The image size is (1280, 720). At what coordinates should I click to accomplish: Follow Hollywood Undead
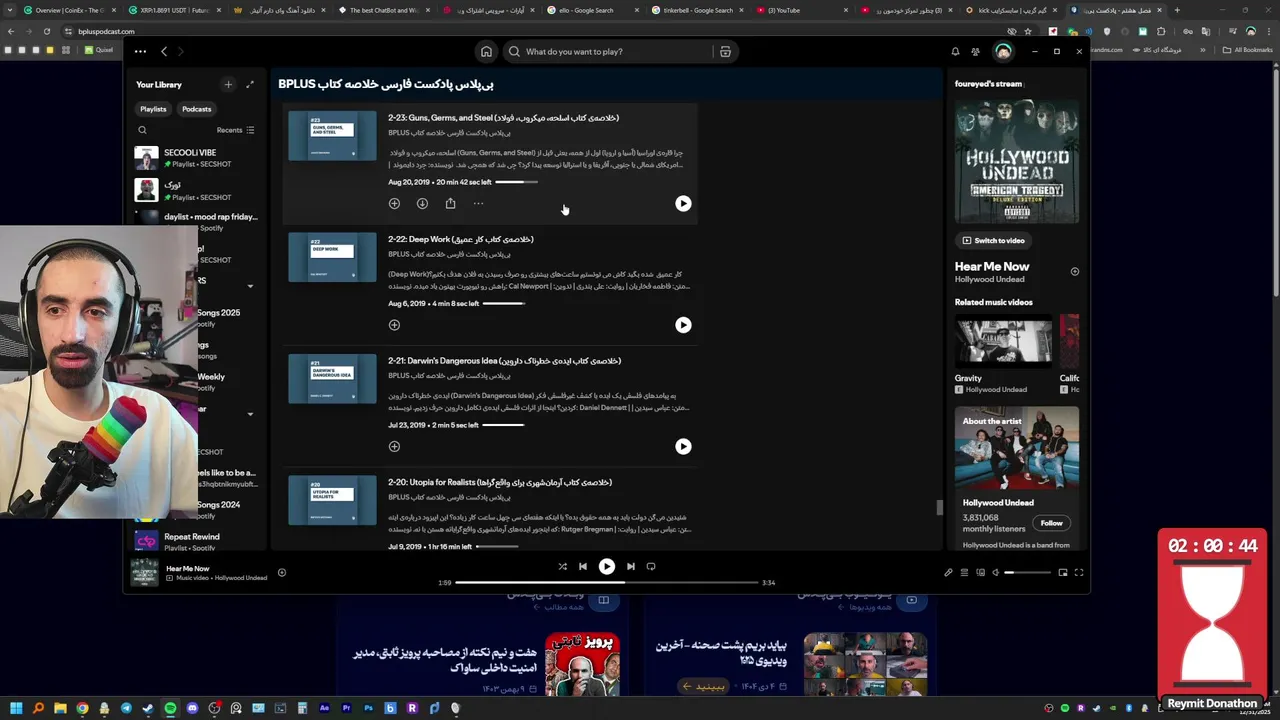click(1051, 523)
